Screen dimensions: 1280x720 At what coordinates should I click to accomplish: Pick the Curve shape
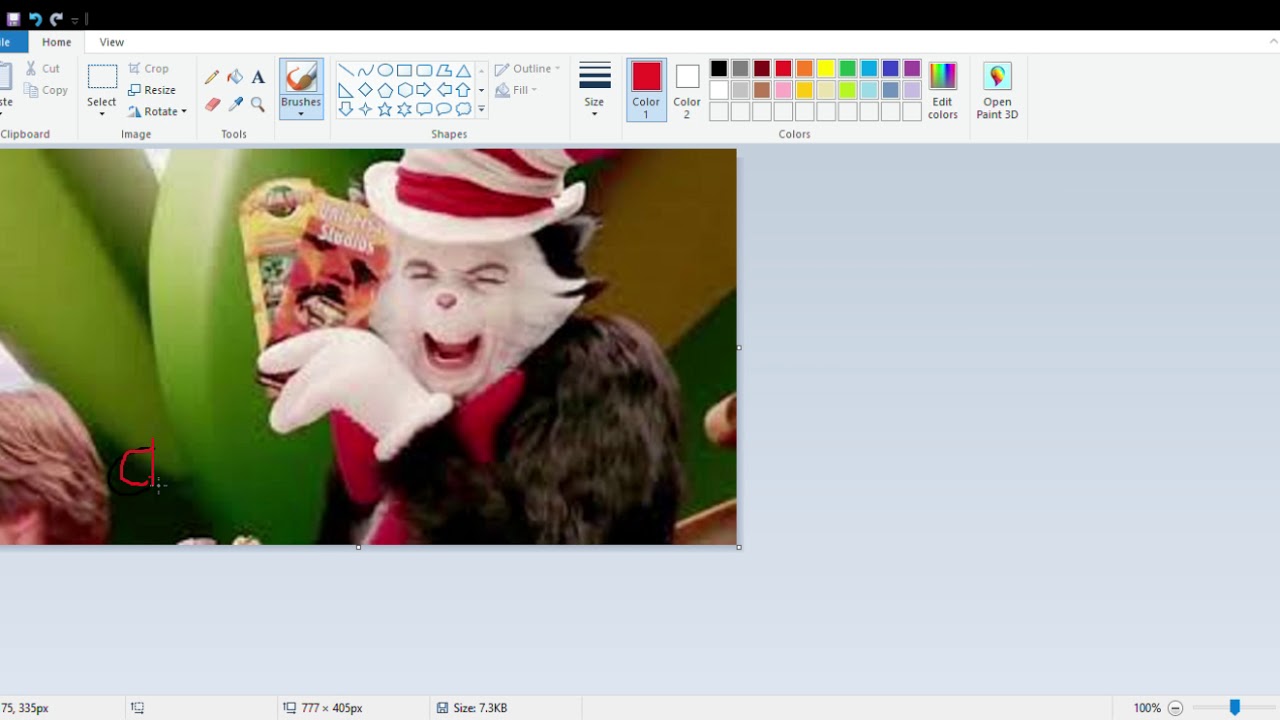pyautogui.click(x=365, y=70)
